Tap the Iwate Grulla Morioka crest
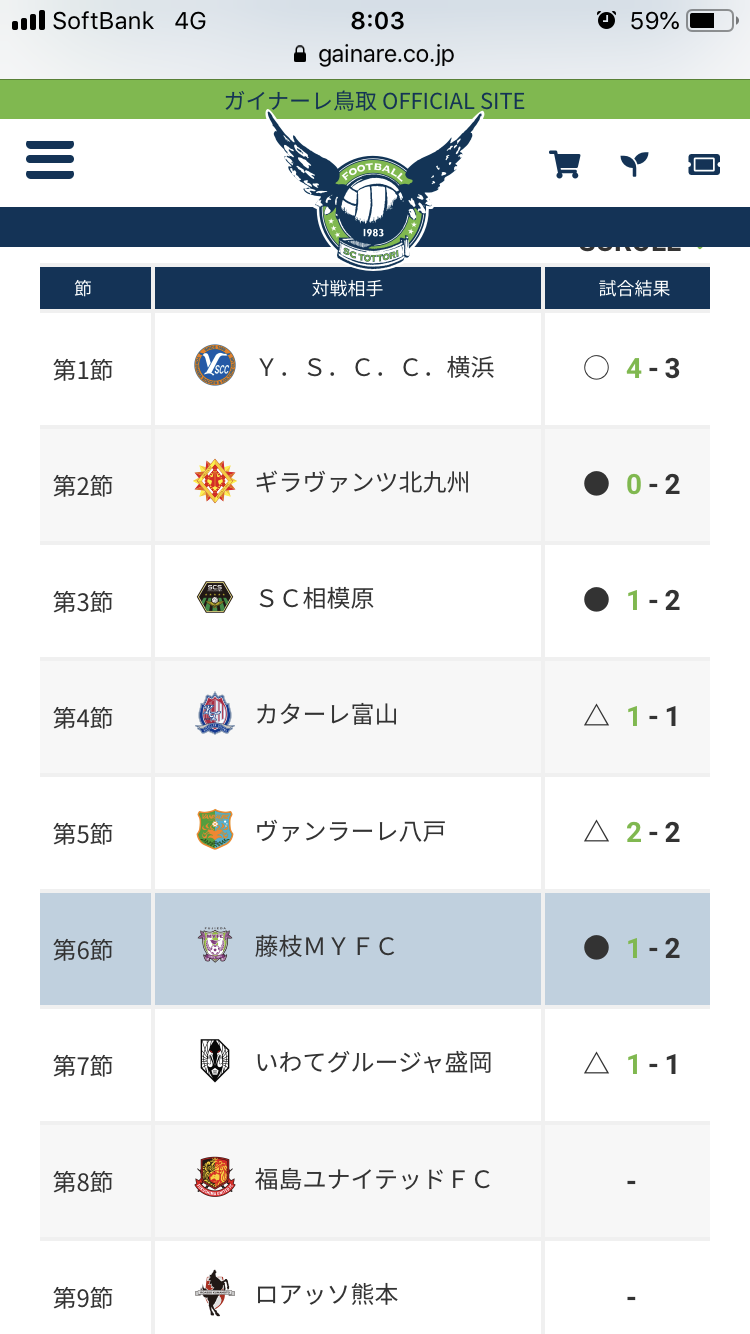This screenshot has height=1334, width=750. 214,1063
